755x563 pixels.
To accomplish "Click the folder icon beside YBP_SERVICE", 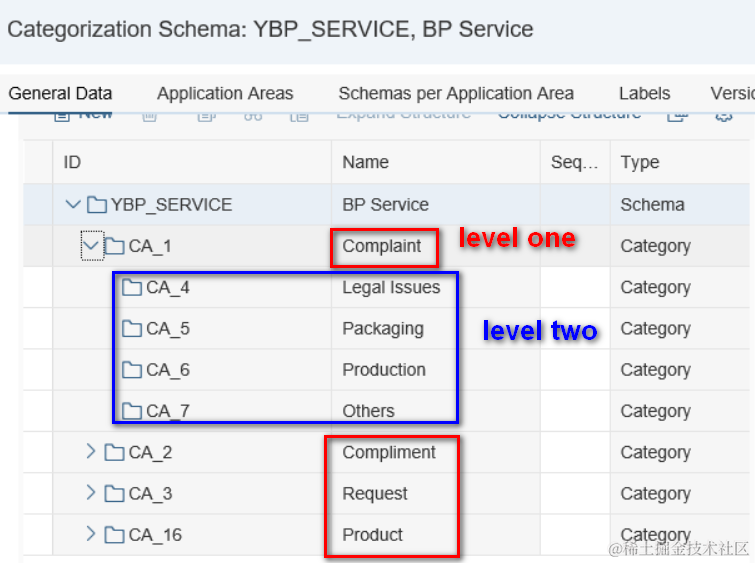I will (x=97, y=205).
